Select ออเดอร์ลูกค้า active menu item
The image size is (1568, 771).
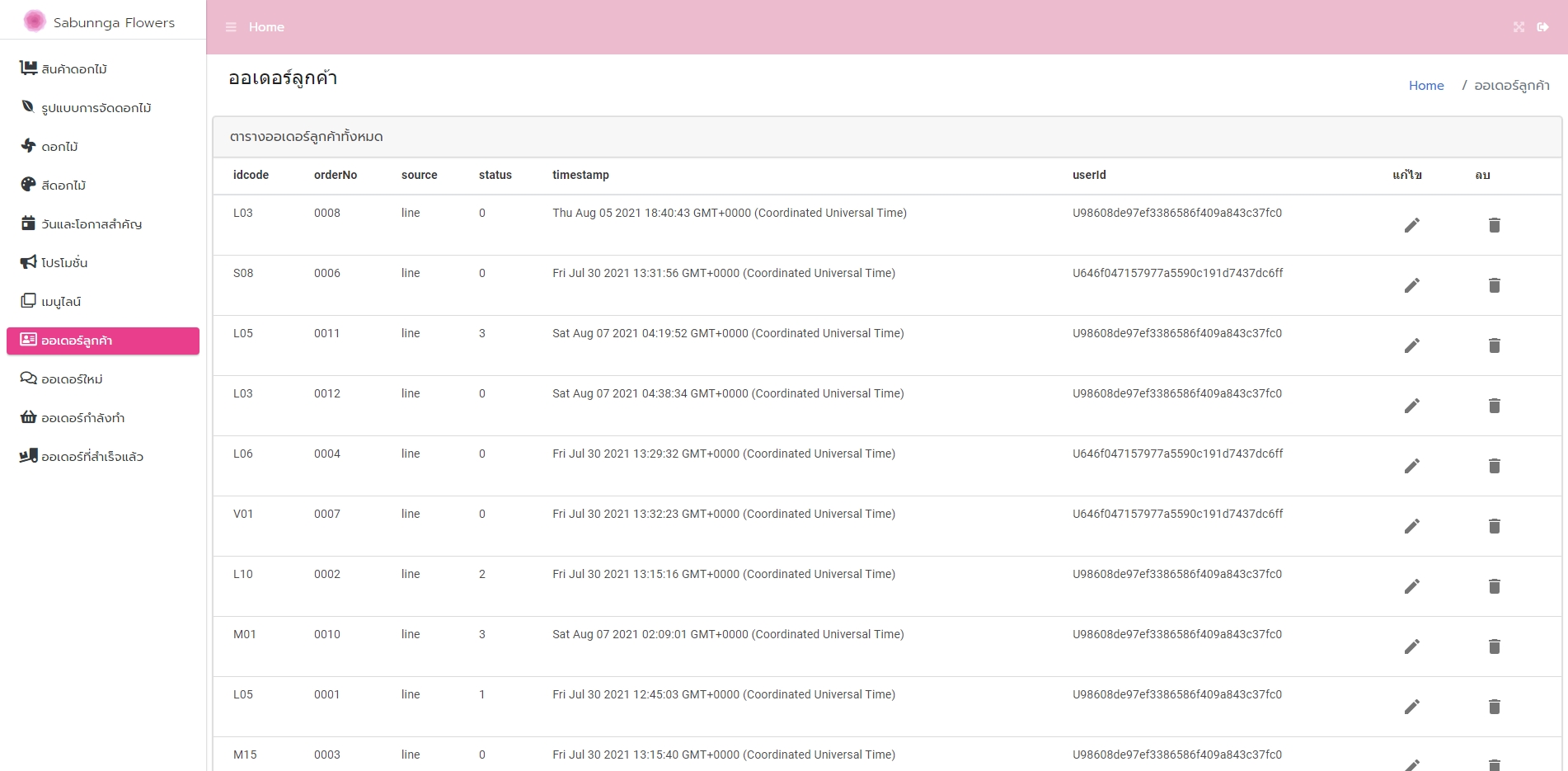[103, 341]
